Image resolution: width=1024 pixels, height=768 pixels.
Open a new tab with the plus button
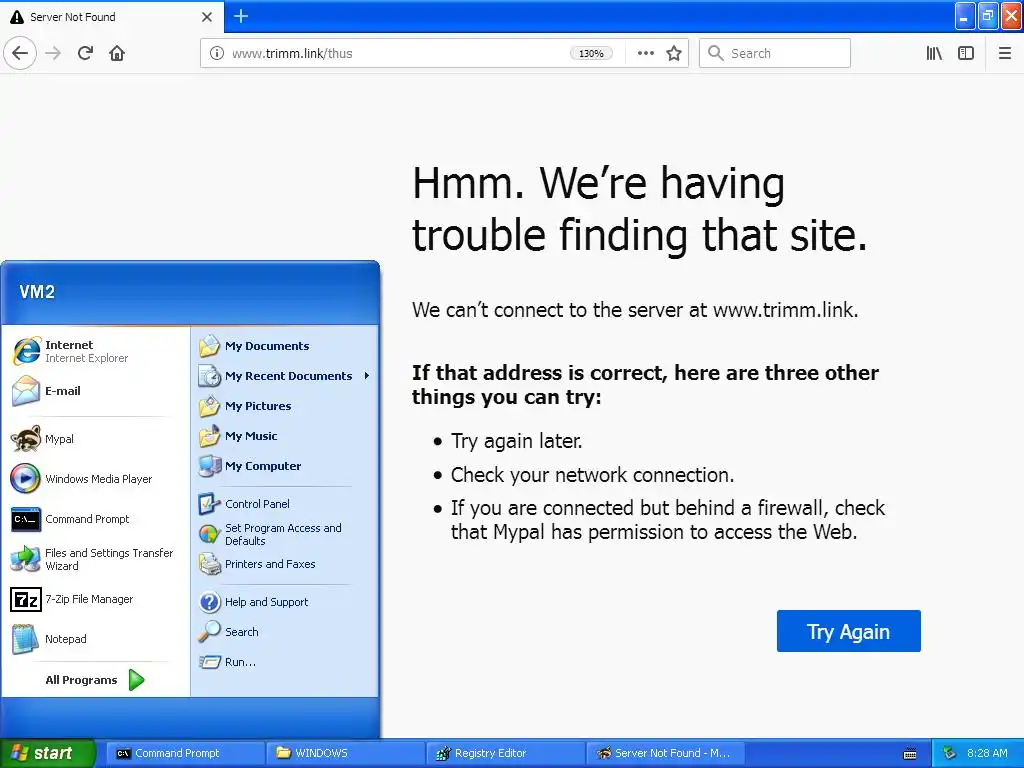pos(241,16)
